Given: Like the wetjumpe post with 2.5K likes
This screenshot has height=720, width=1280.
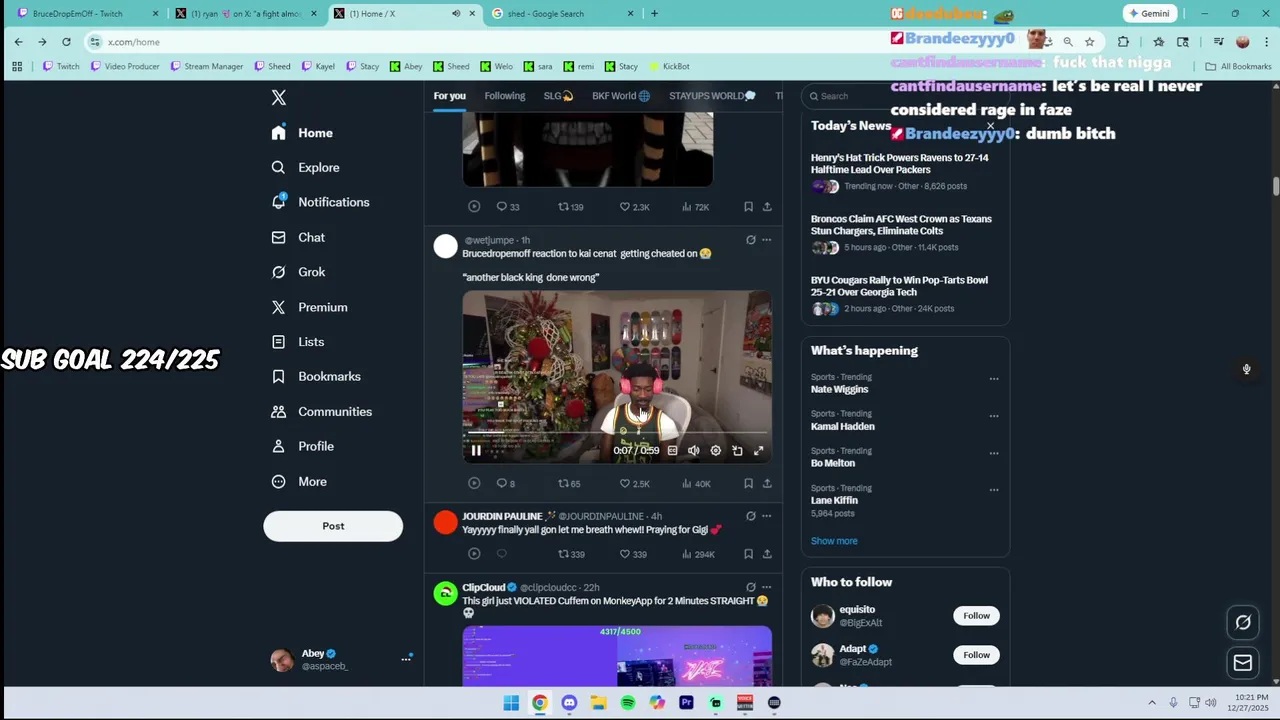Looking at the screenshot, I should [634, 483].
